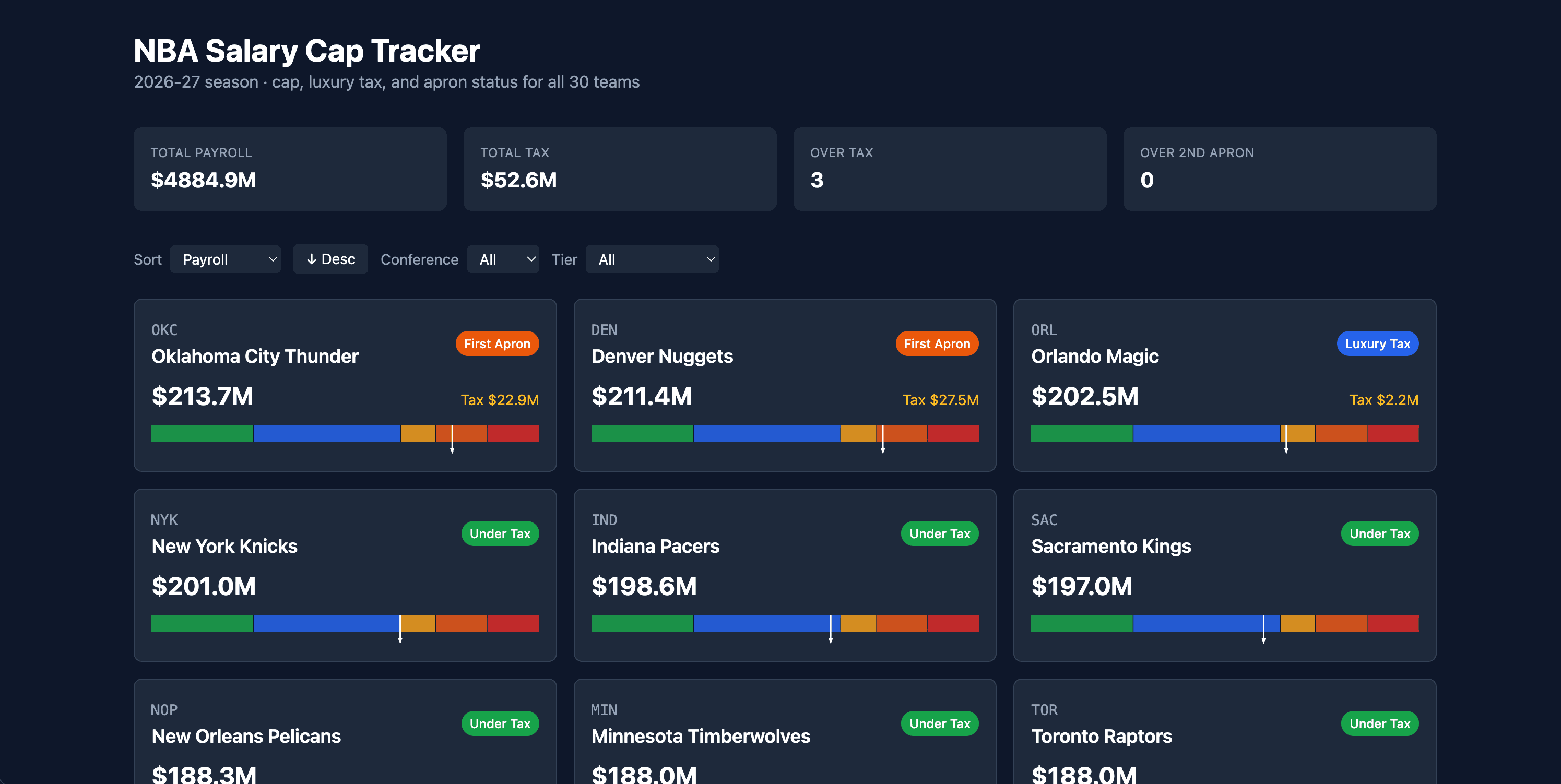Viewport: 1561px width, 784px height.
Task: Select the Orlando Magic team name
Action: (x=1095, y=357)
